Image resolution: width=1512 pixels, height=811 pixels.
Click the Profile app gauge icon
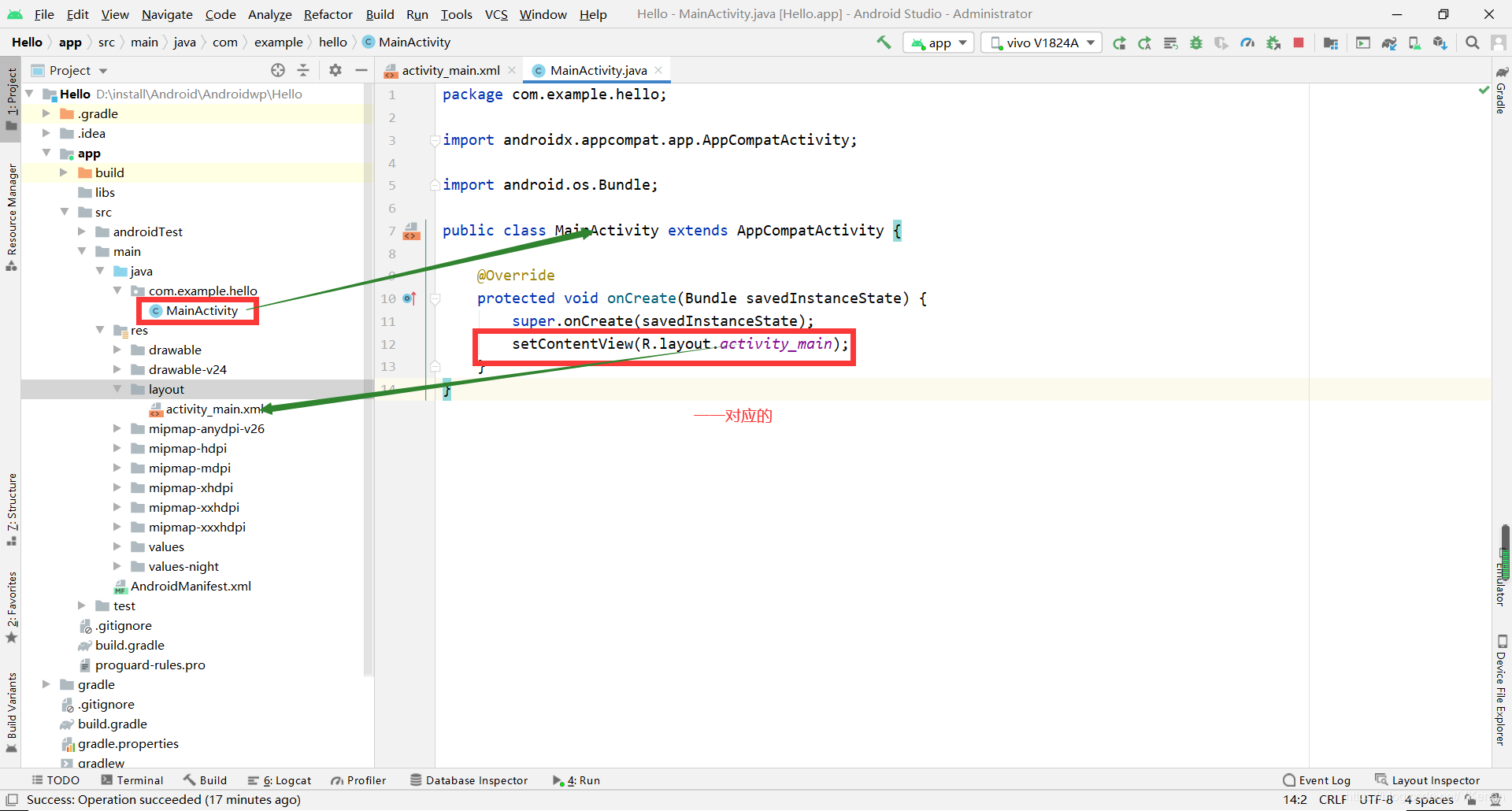1247,43
